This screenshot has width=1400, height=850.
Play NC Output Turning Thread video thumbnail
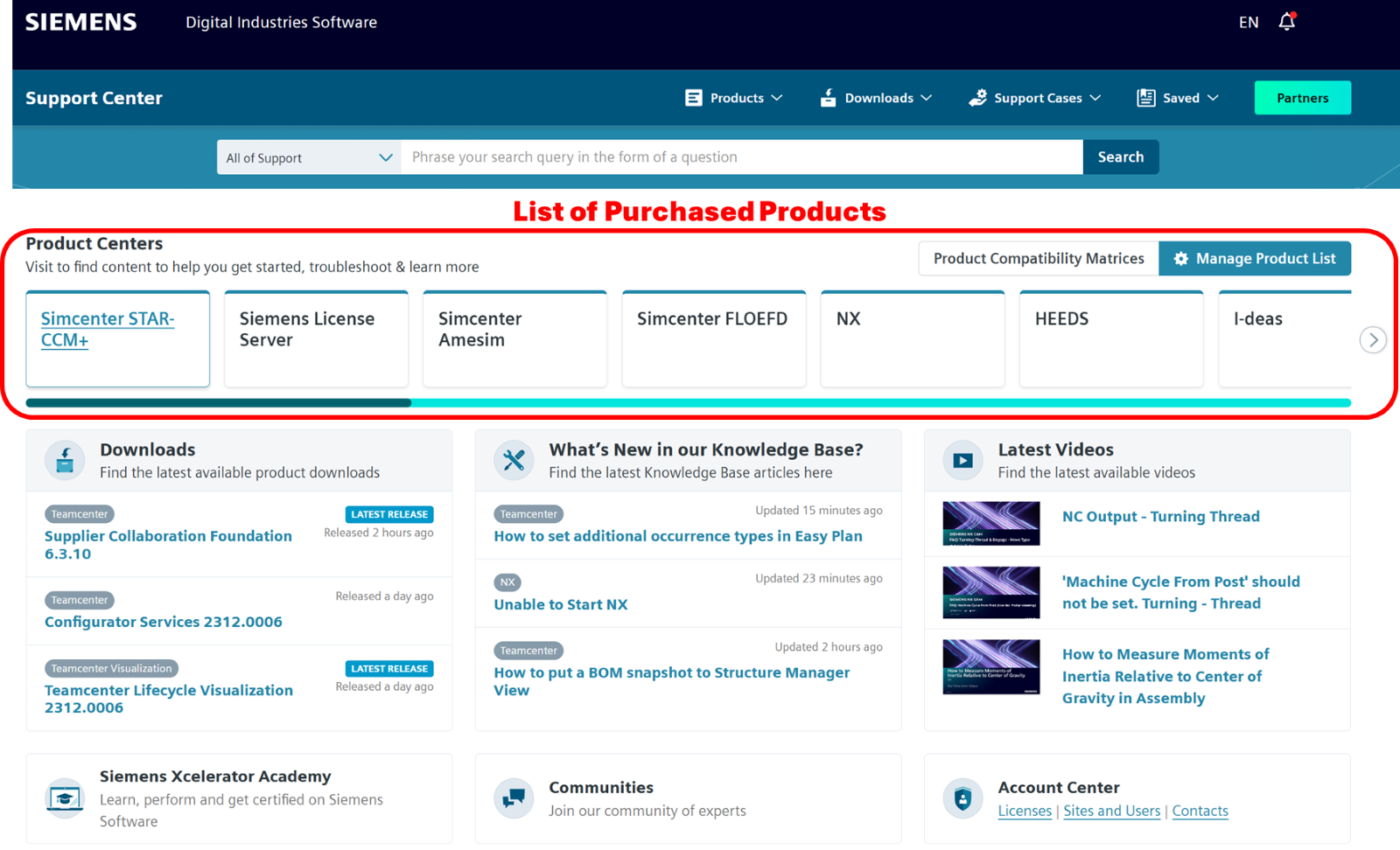coord(991,524)
